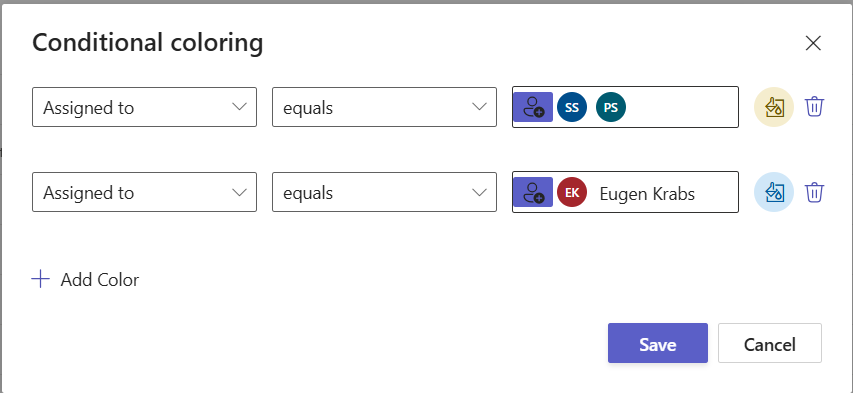The width and height of the screenshot is (853, 393).
Task: Click inside first rule's people picker field
Action: pos(682,107)
